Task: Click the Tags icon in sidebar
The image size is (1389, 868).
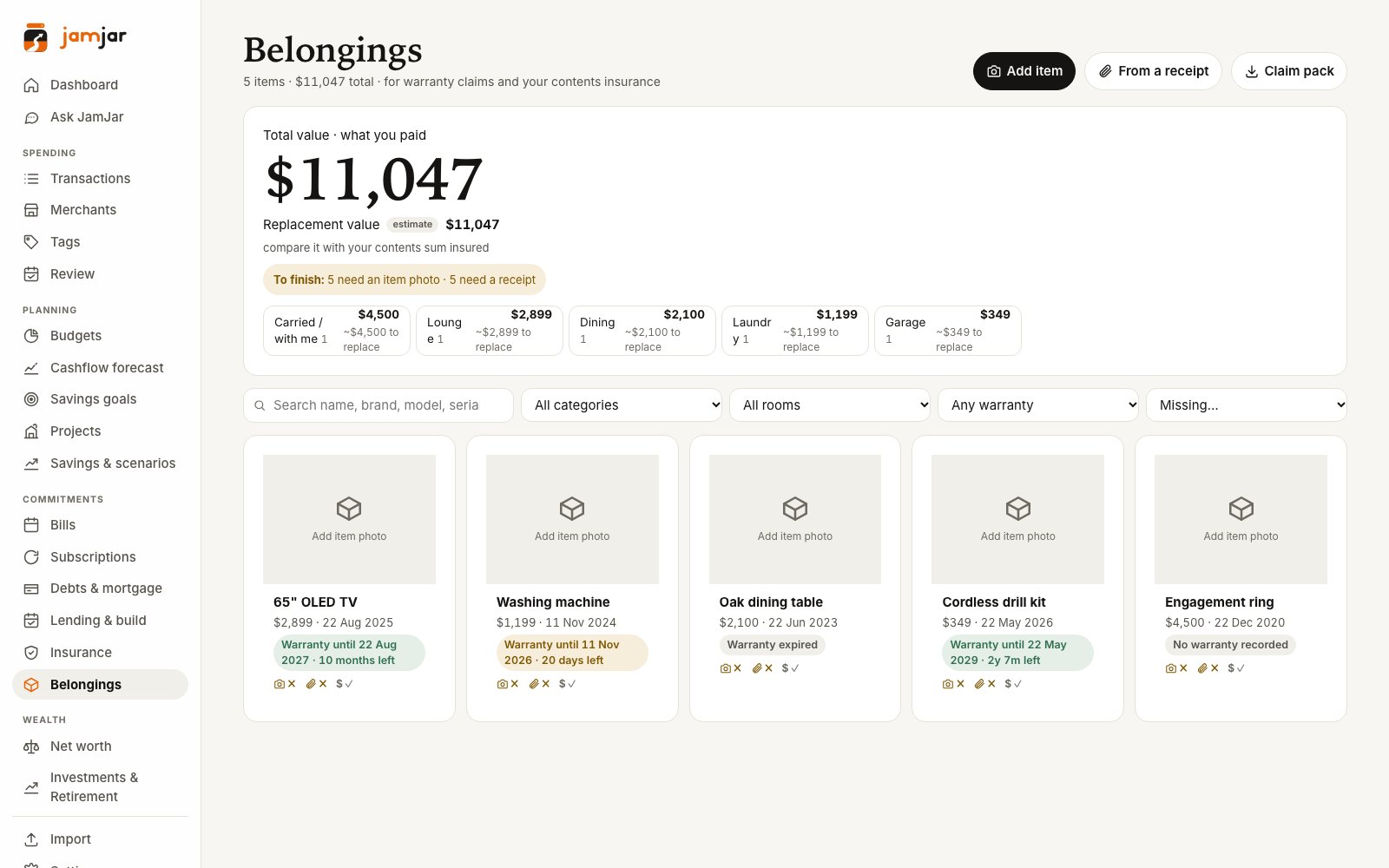Action: (31, 242)
